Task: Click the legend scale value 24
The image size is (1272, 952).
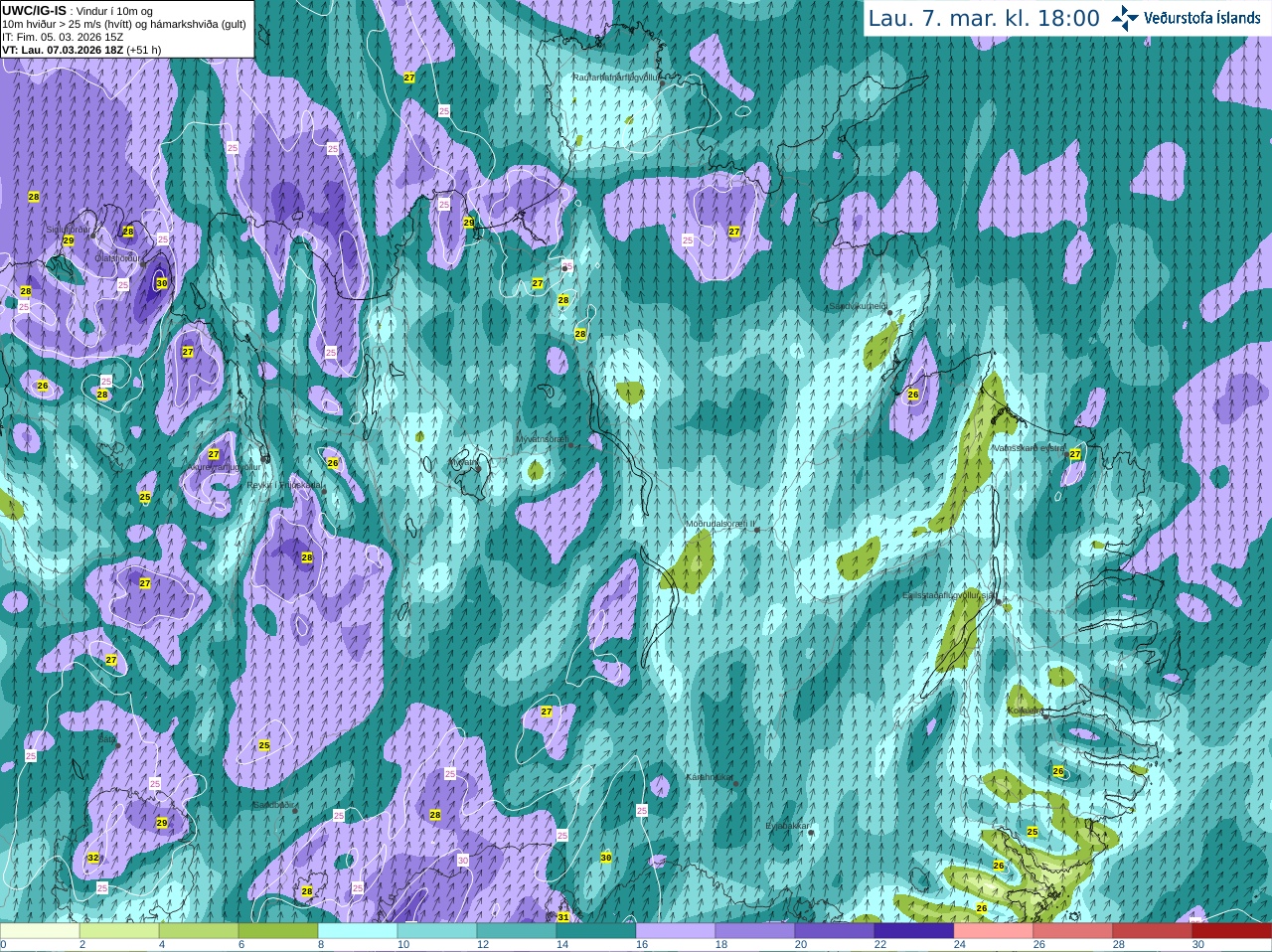Action: (959, 945)
